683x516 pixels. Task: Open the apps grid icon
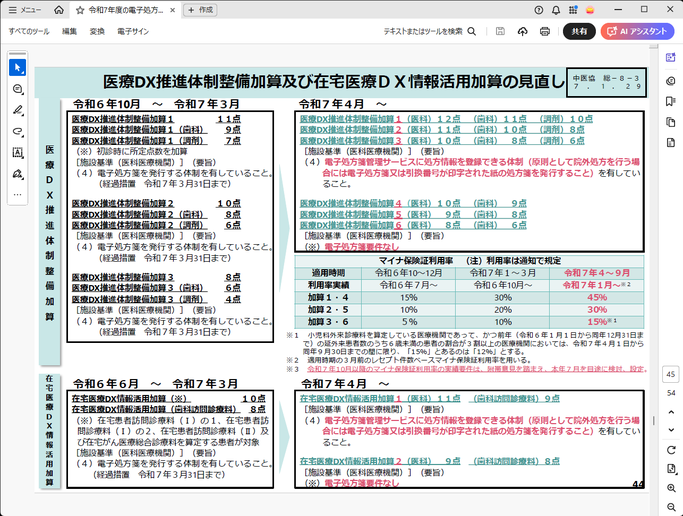(x=573, y=10)
